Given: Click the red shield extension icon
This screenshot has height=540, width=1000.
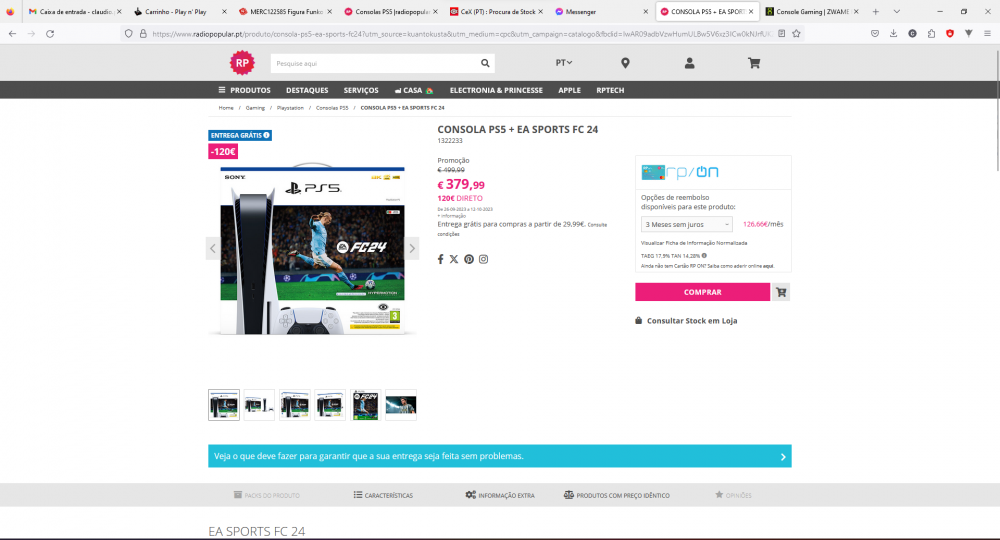Looking at the screenshot, I should click(950, 34).
